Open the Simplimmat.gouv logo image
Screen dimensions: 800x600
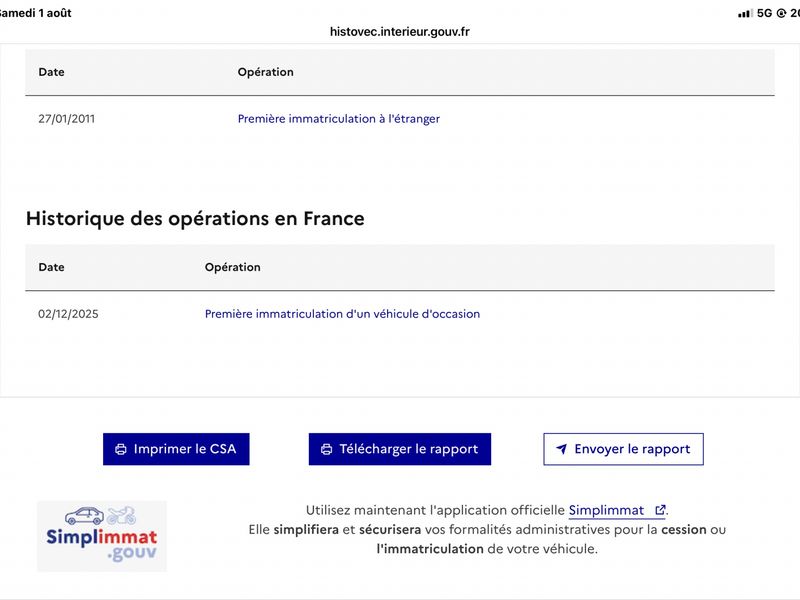102,536
